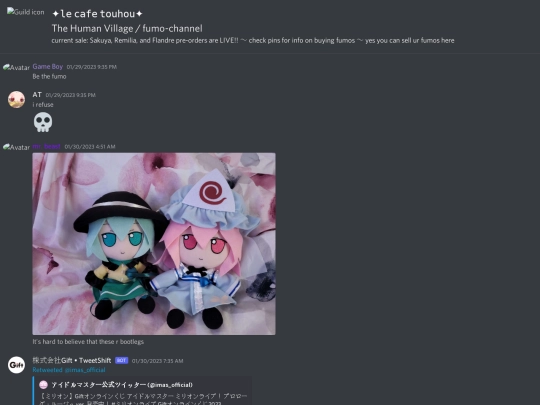The height and width of the screenshot is (405, 540).
Task: Open the Retweeted @imas_official link
Action: point(69,370)
